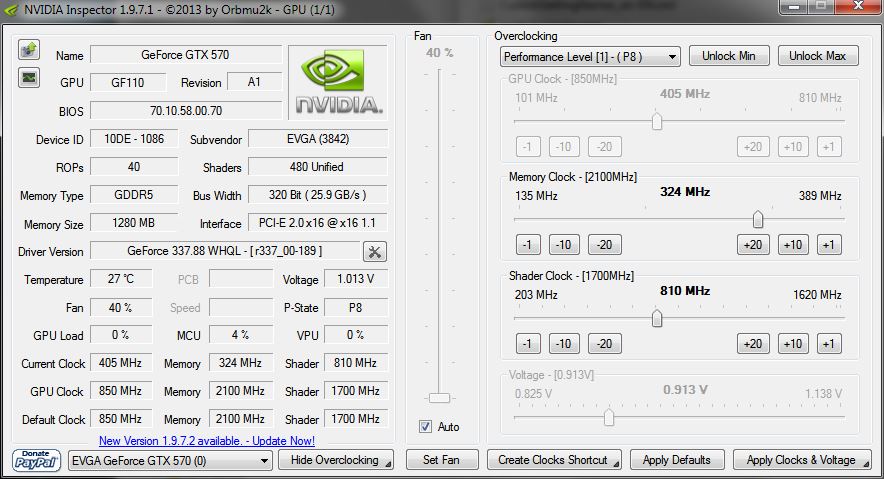This screenshot has width=884, height=479.
Task: Open the New Version 1.9.7.2 update link
Action: (x=207, y=441)
